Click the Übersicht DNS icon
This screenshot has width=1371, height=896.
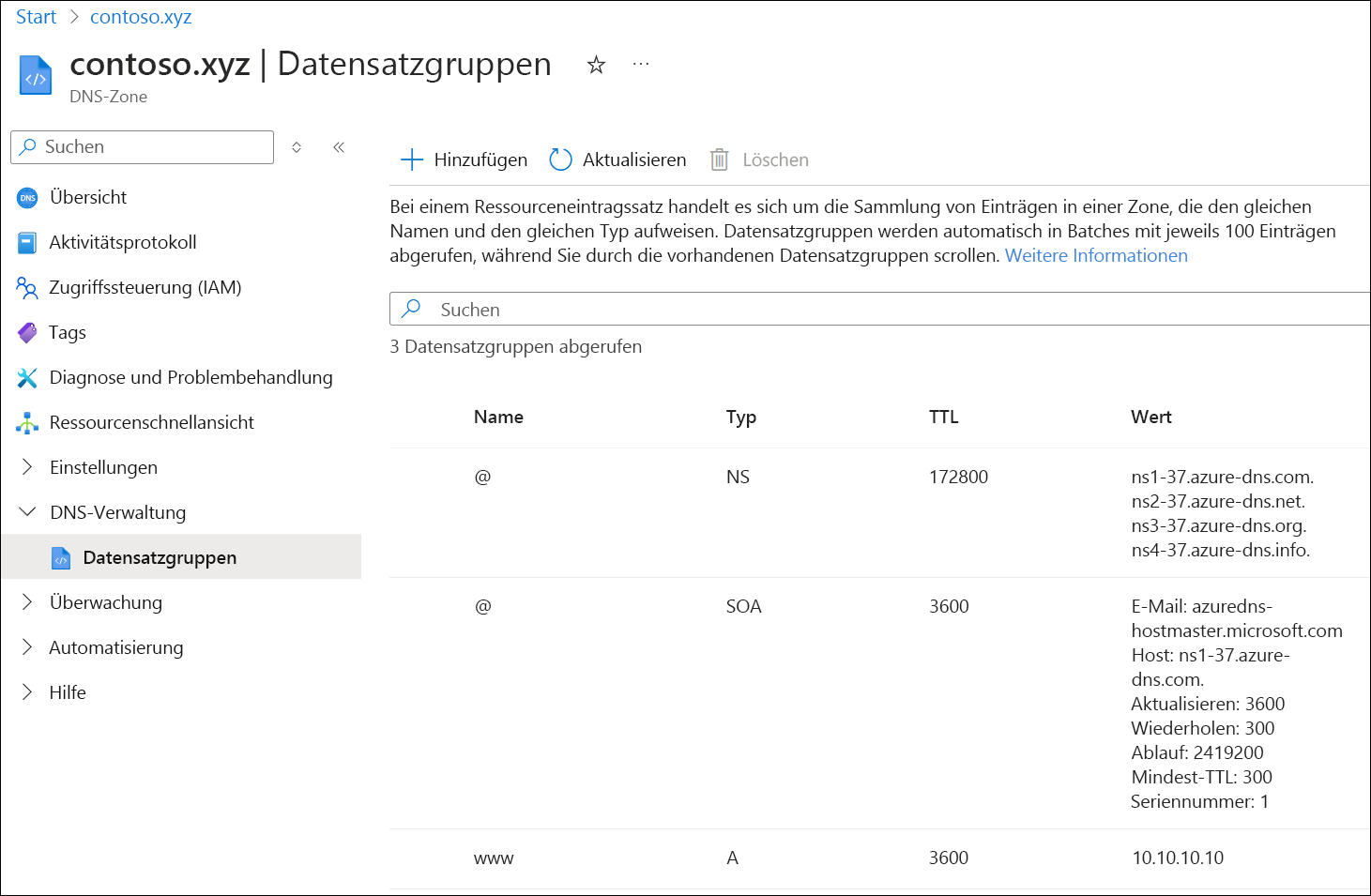[28, 198]
